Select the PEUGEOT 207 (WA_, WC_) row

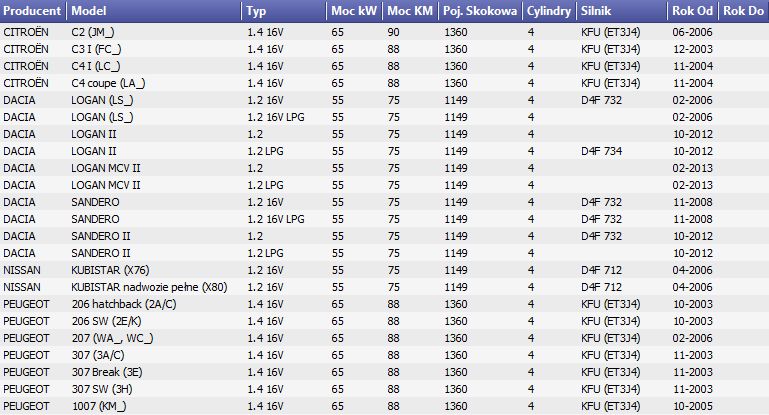(x=384, y=338)
